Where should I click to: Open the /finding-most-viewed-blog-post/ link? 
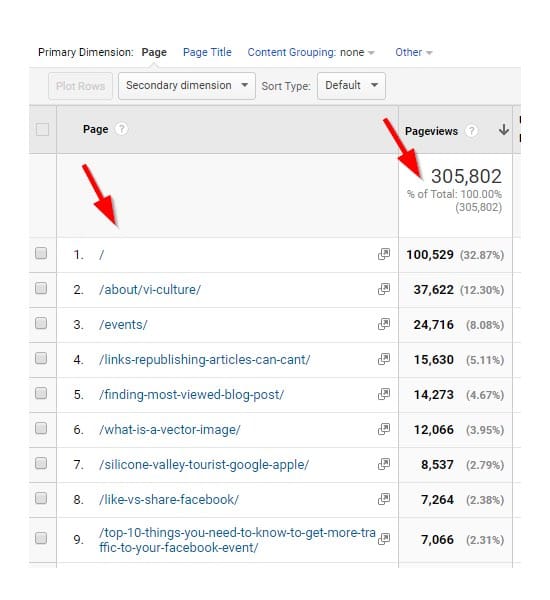pos(191,395)
